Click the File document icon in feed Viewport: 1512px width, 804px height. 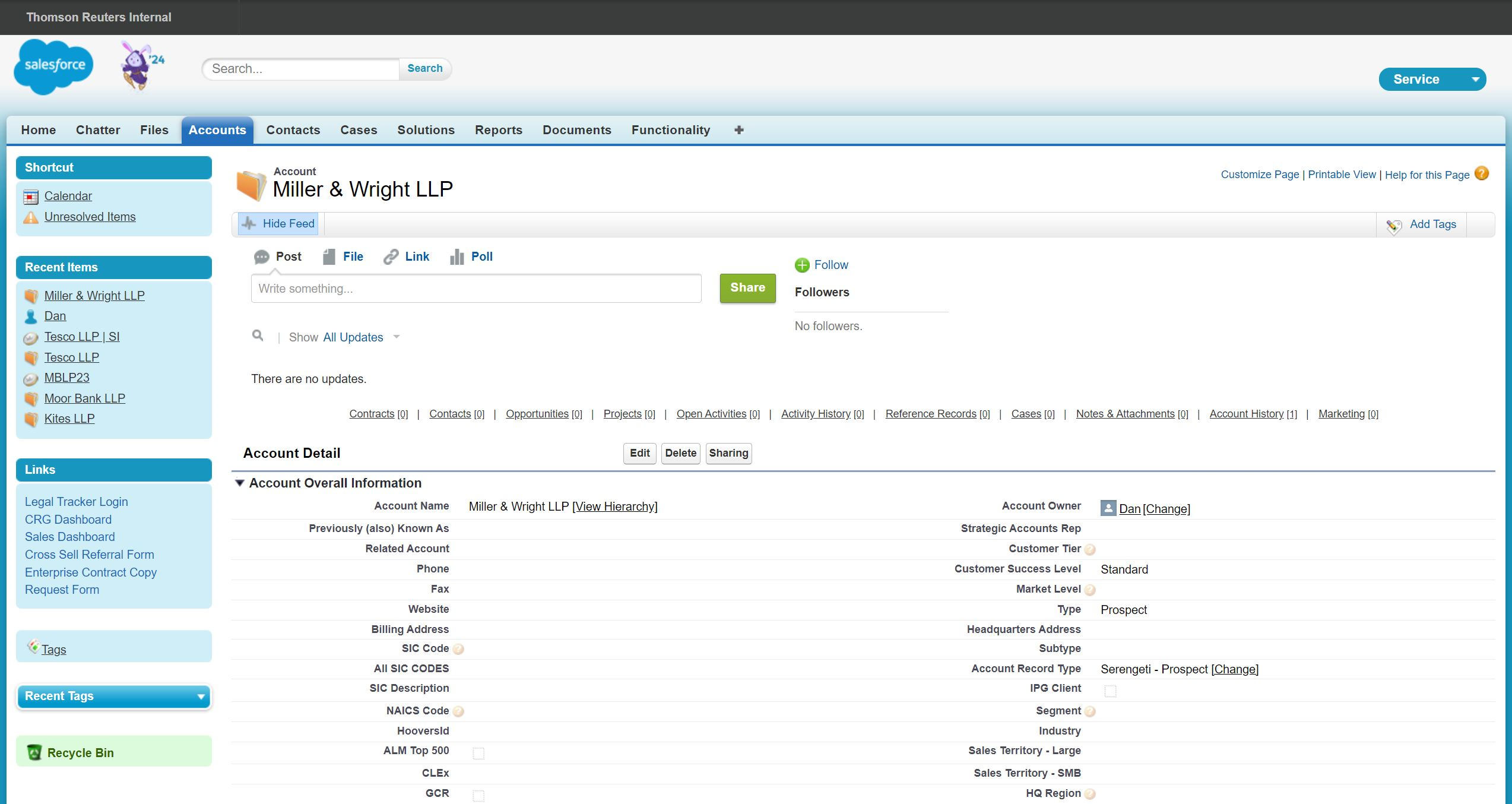(329, 257)
